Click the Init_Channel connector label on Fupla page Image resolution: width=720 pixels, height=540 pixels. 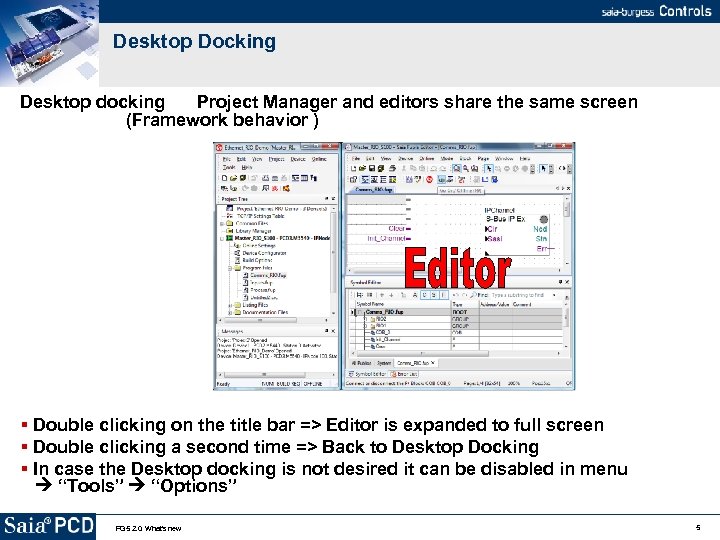386,238
